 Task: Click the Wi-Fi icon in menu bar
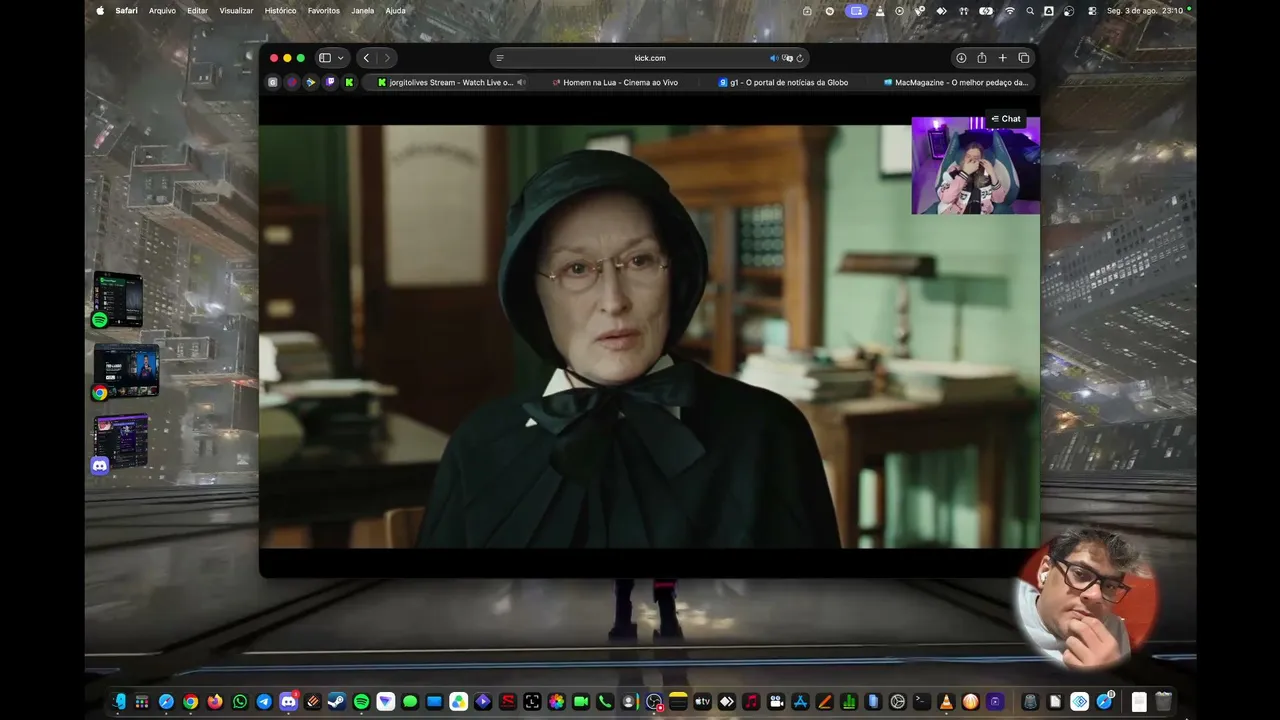tap(1010, 11)
